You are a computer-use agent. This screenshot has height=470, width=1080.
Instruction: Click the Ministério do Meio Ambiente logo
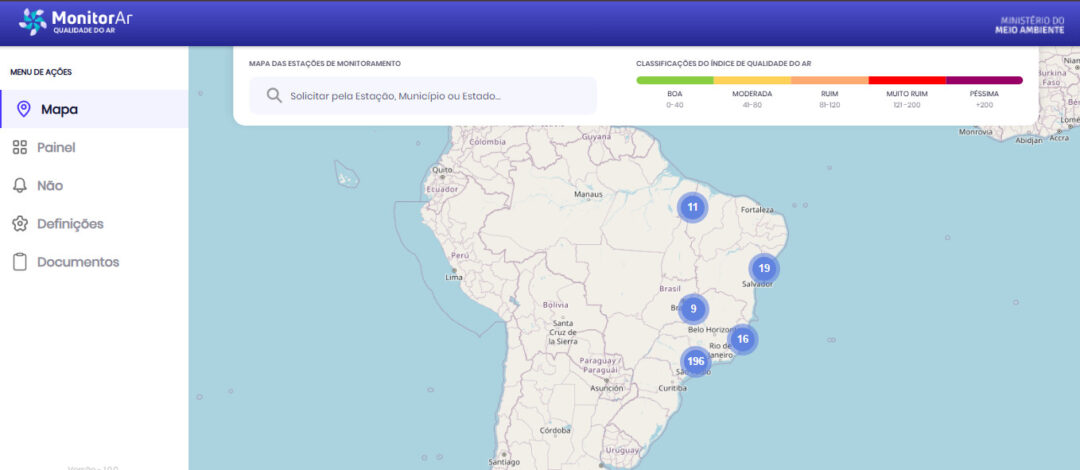pos(1029,25)
